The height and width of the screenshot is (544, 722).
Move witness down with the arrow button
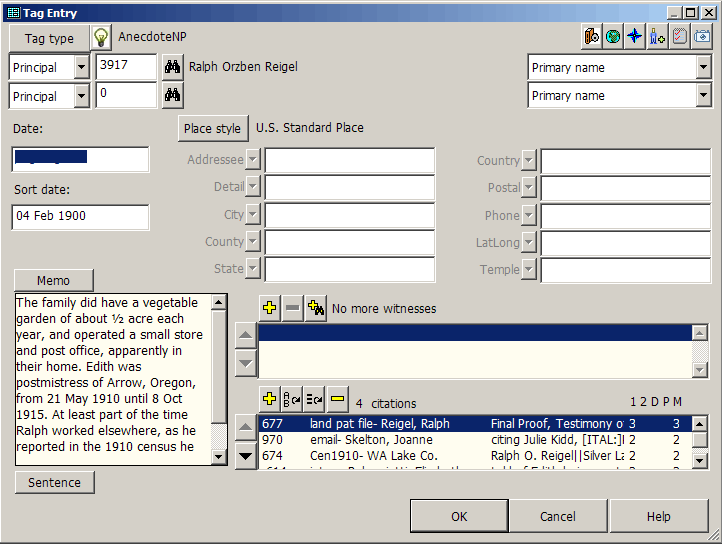[x=246, y=363]
